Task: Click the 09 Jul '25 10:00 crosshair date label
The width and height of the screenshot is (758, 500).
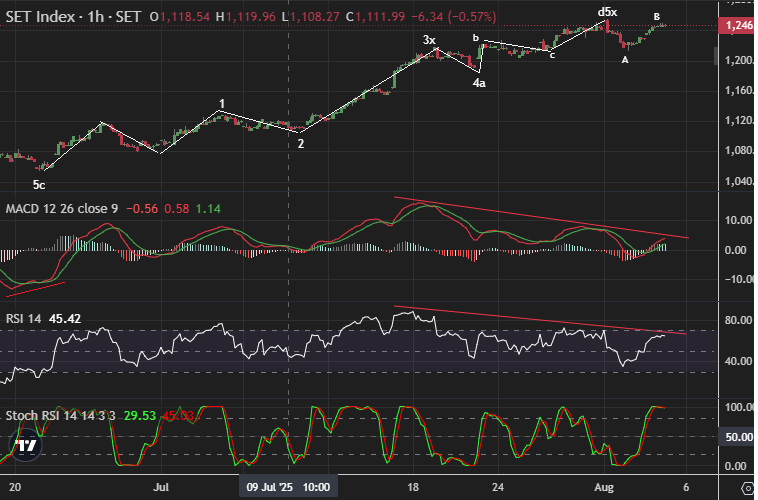Action: [288, 487]
